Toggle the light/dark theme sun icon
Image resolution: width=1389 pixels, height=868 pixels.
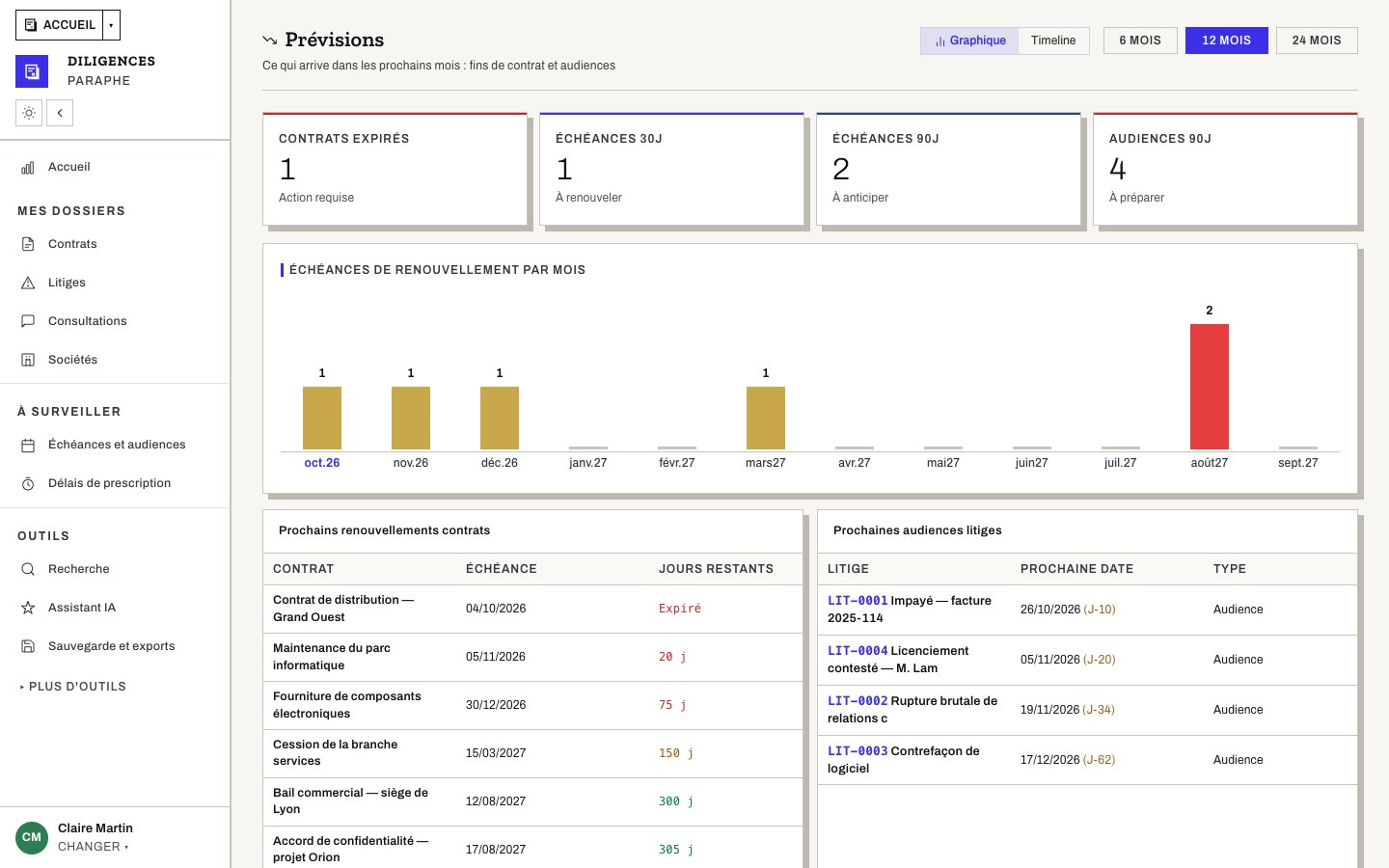tap(29, 113)
